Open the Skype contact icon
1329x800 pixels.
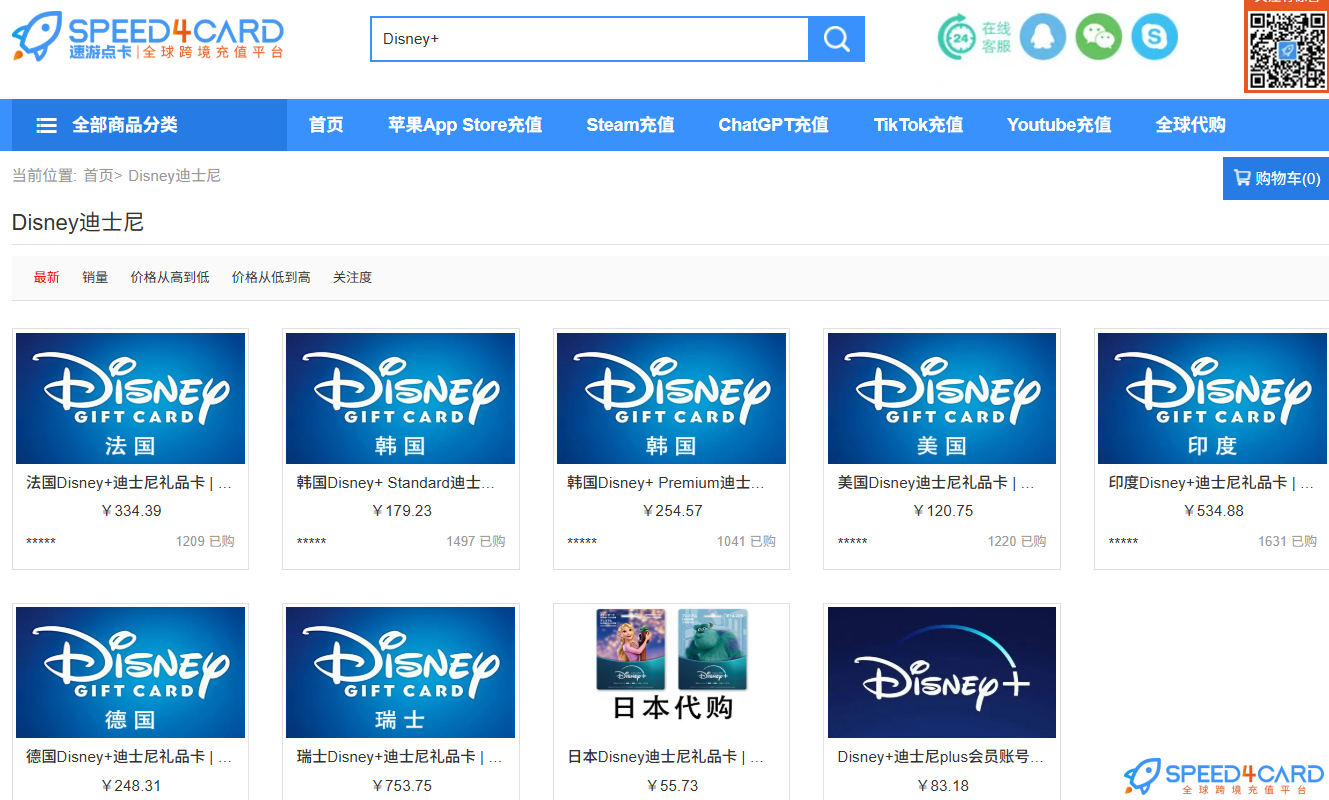click(1155, 37)
